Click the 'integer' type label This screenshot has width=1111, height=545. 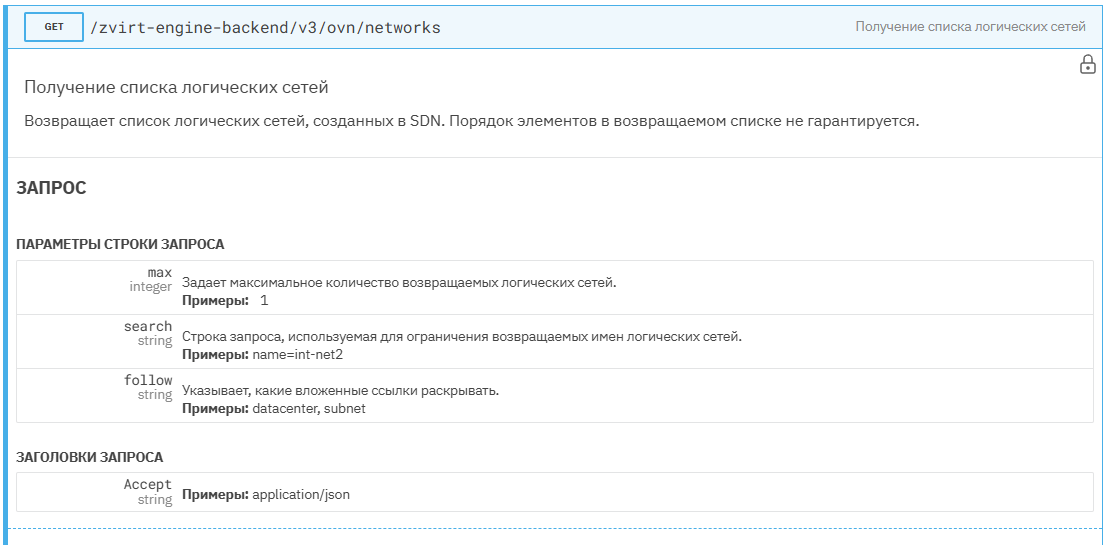pos(150,287)
